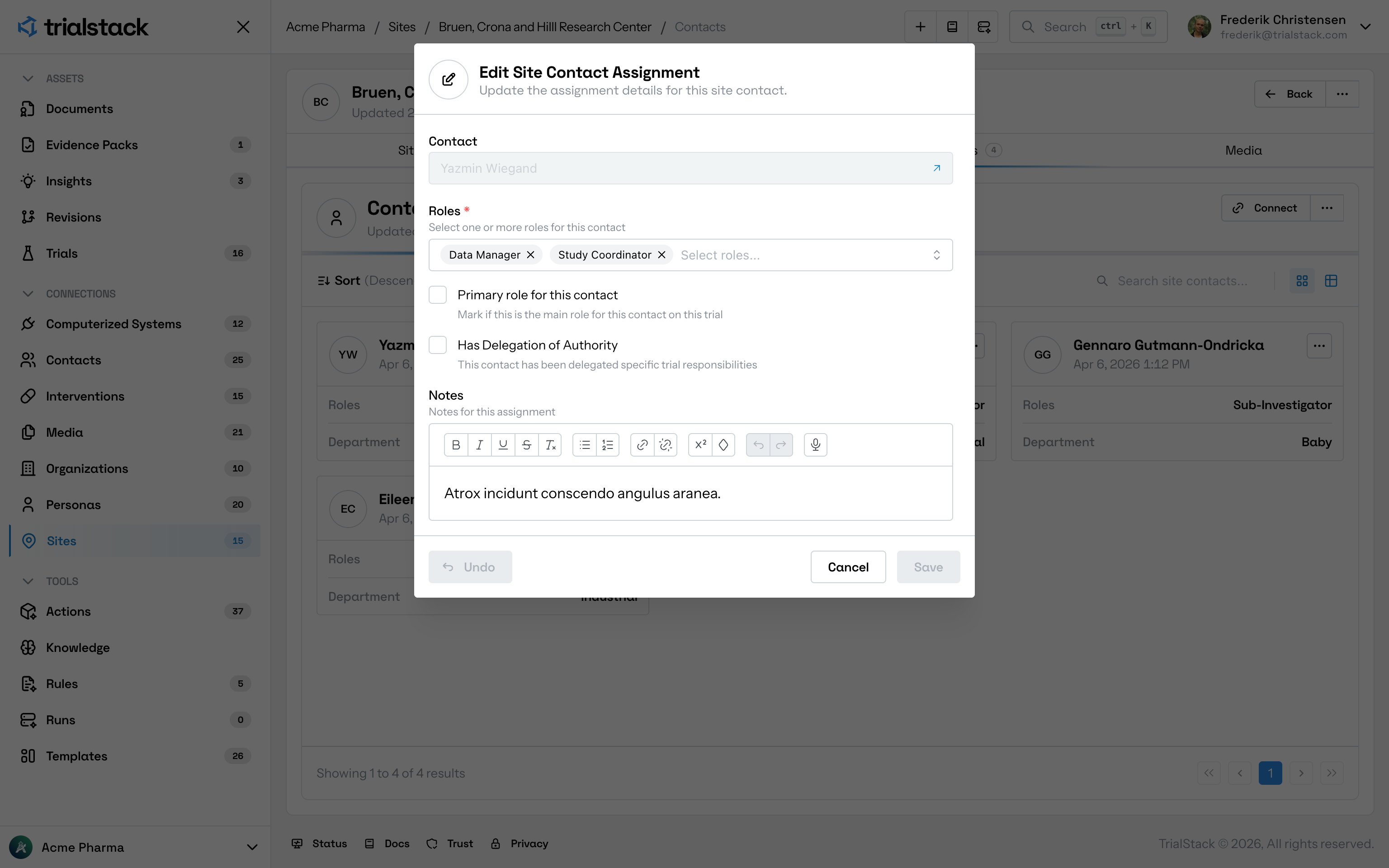This screenshot has width=1389, height=868.
Task: Click the Back button
Action: pos(1290,94)
